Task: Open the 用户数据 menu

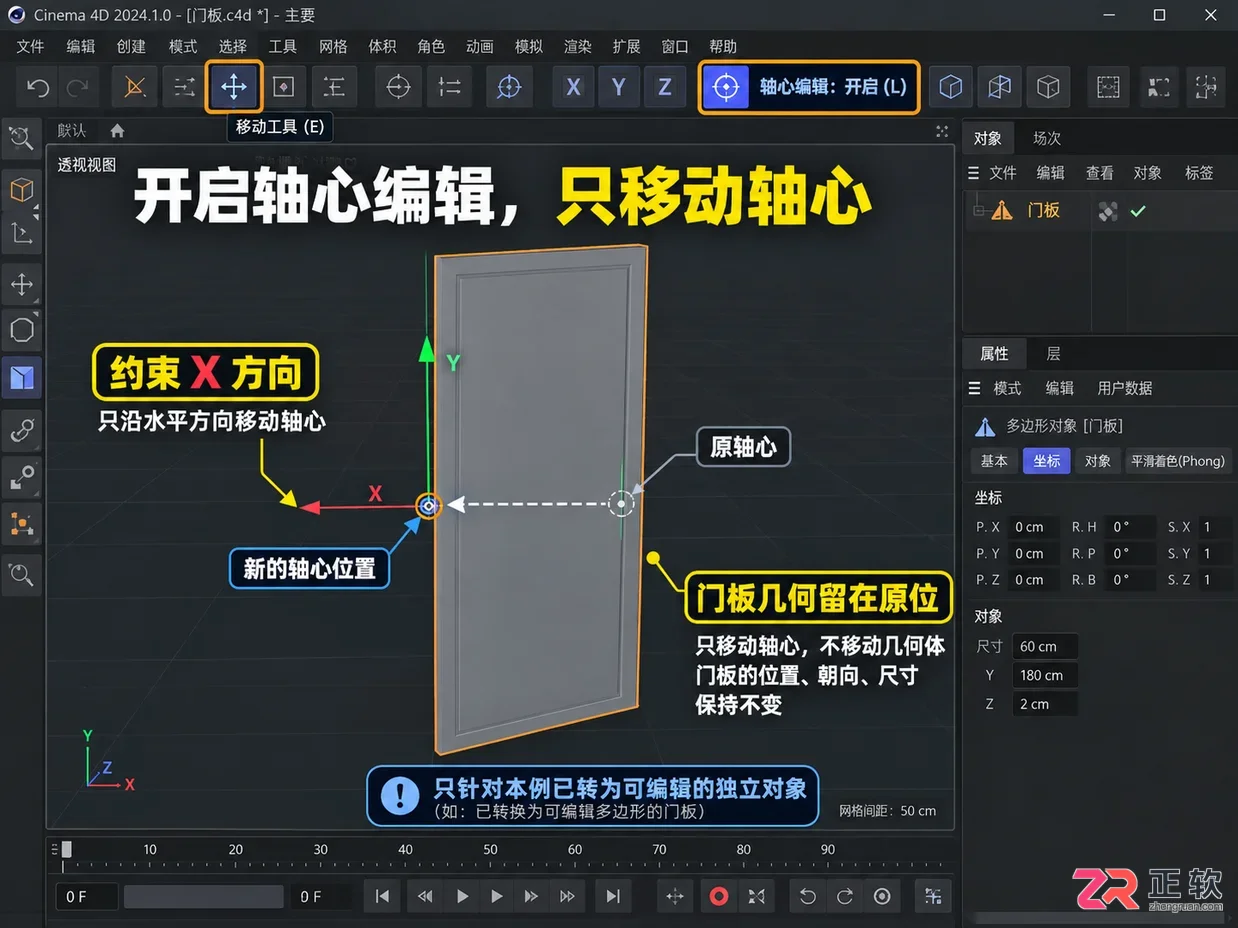Action: [1125, 388]
